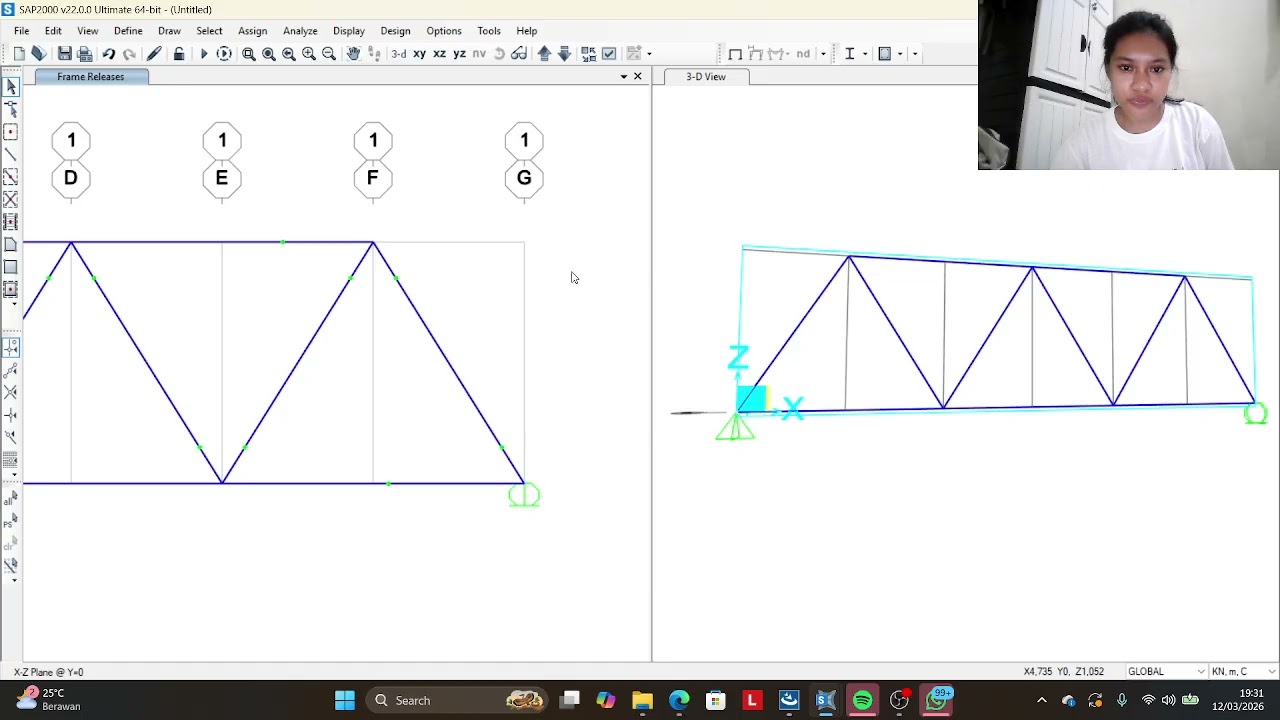This screenshot has height=720, width=1280.
Task: Switch to the 3-d default view
Action: pos(399,54)
